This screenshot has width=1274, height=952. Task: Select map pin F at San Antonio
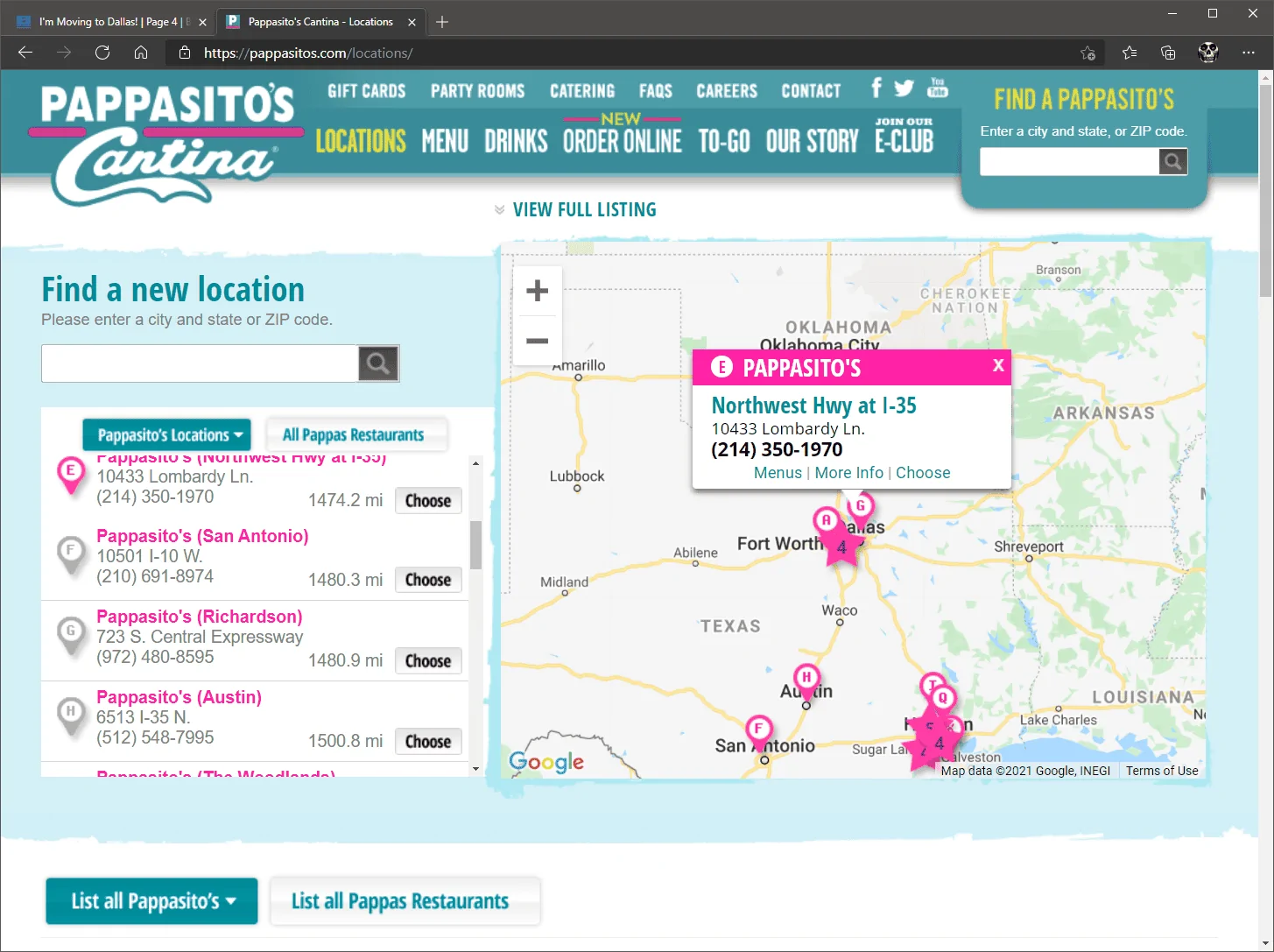point(759,731)
